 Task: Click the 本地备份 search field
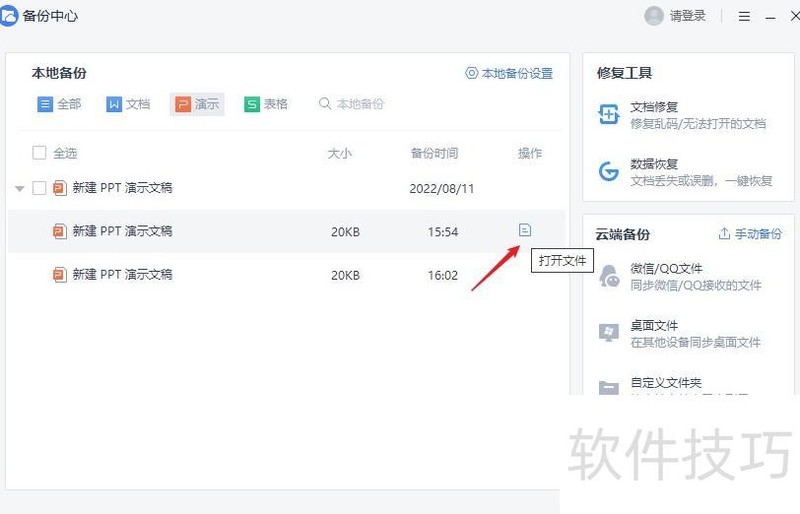359,104
